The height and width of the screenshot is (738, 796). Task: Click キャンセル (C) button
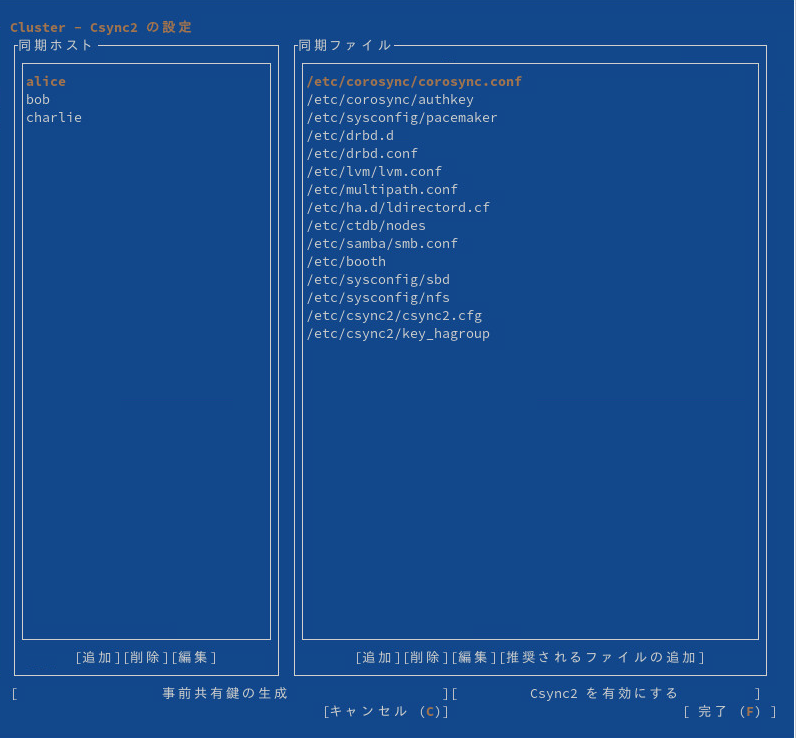(x=386, y=712)
